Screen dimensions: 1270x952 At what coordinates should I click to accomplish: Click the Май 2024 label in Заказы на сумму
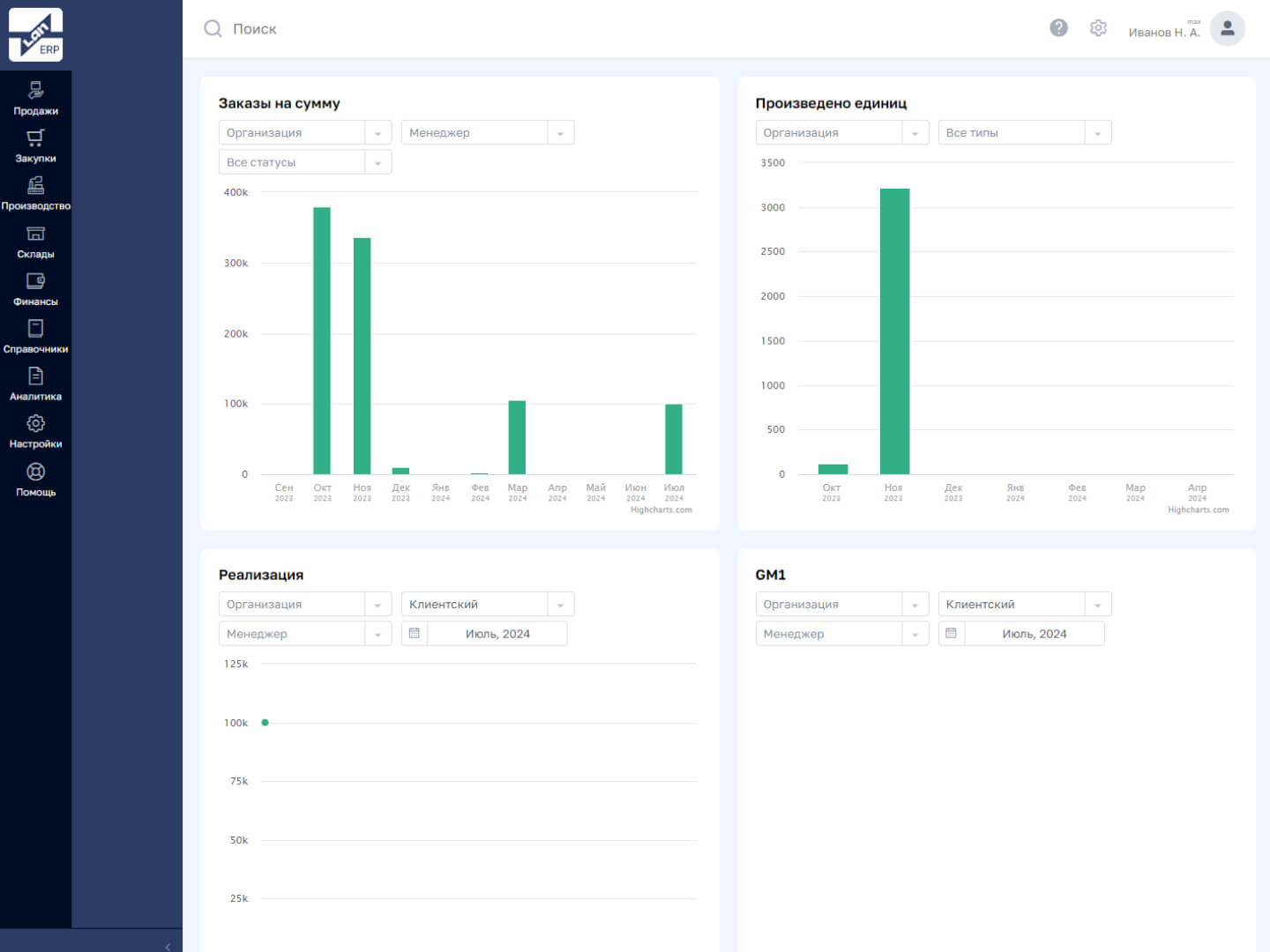[596, 492]
